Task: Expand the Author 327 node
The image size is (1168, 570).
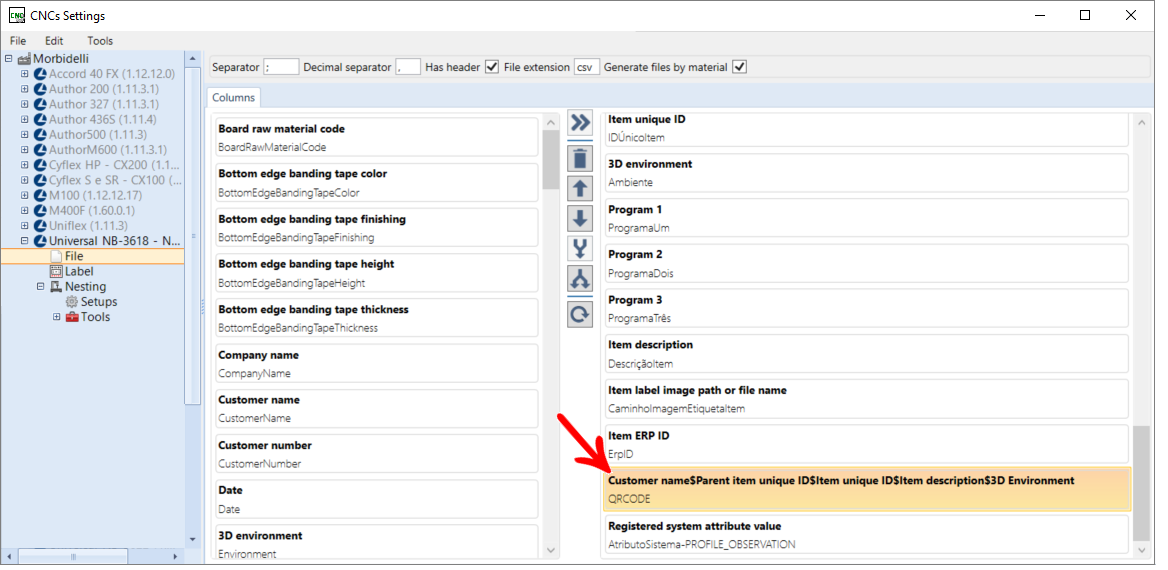Action: (x=25, y=104)
